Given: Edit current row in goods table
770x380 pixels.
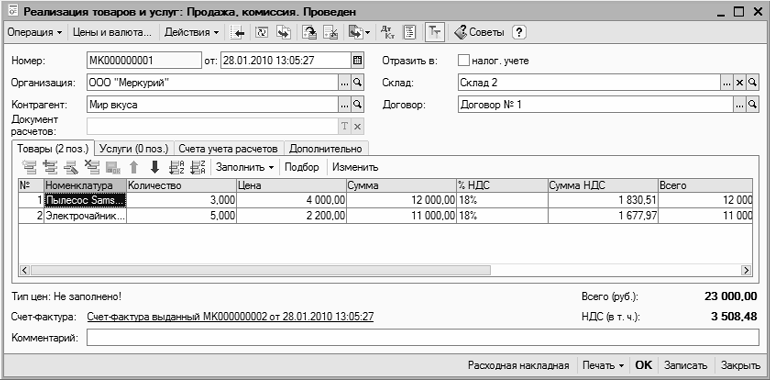Looking at the screenshot, I should (71, 167).
